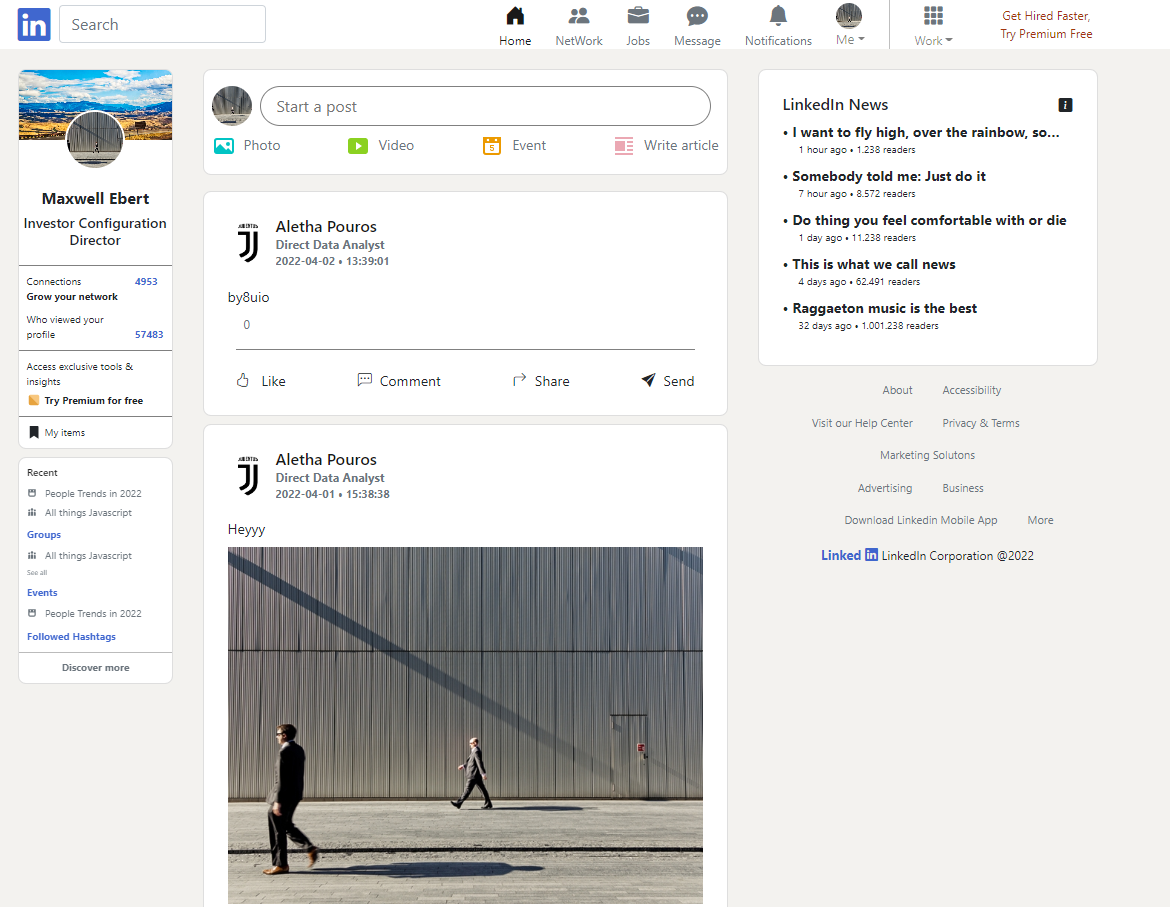Viewport: 1170px width, 907px height.
Task: Open the Me dropdown menu
Action: click(x=849, y=24)
